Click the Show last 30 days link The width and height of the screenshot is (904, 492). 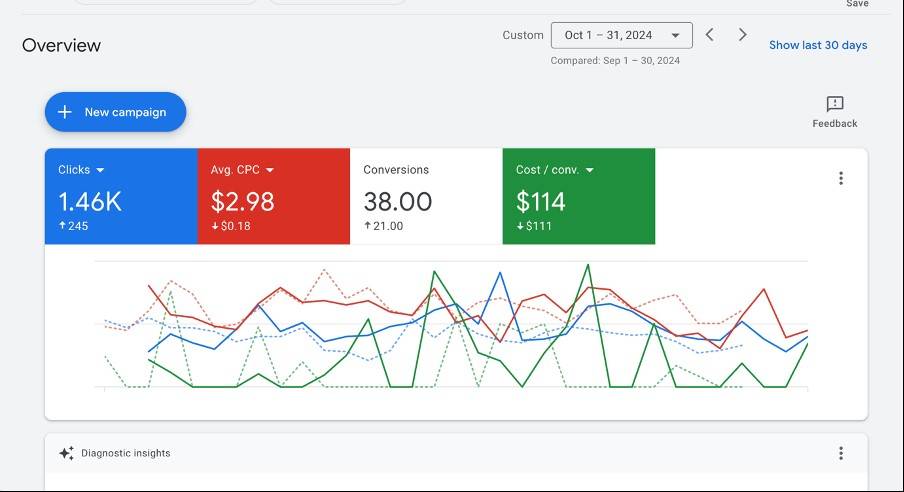click(817, 45)
